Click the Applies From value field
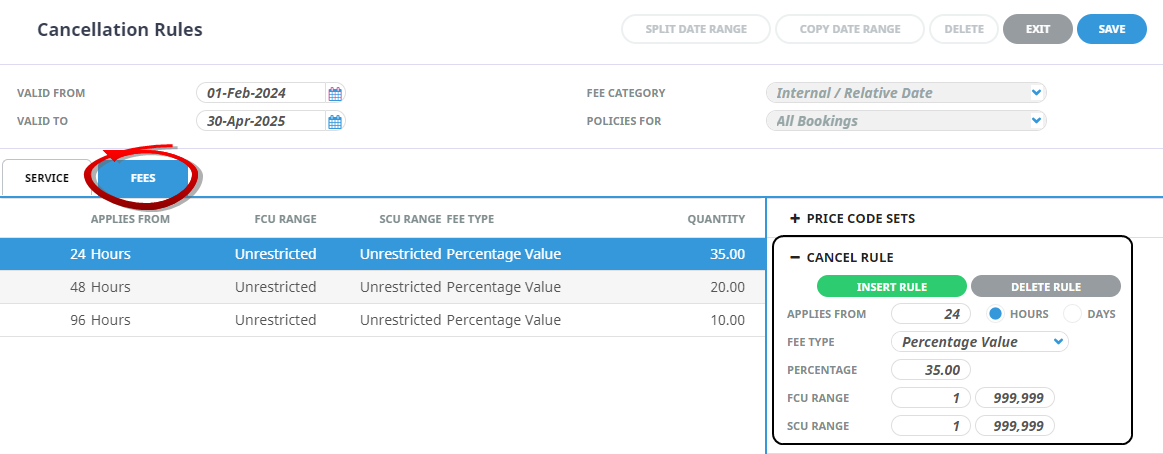Image resolution: width=1163 pixels, height=454 pixels. 931,314
